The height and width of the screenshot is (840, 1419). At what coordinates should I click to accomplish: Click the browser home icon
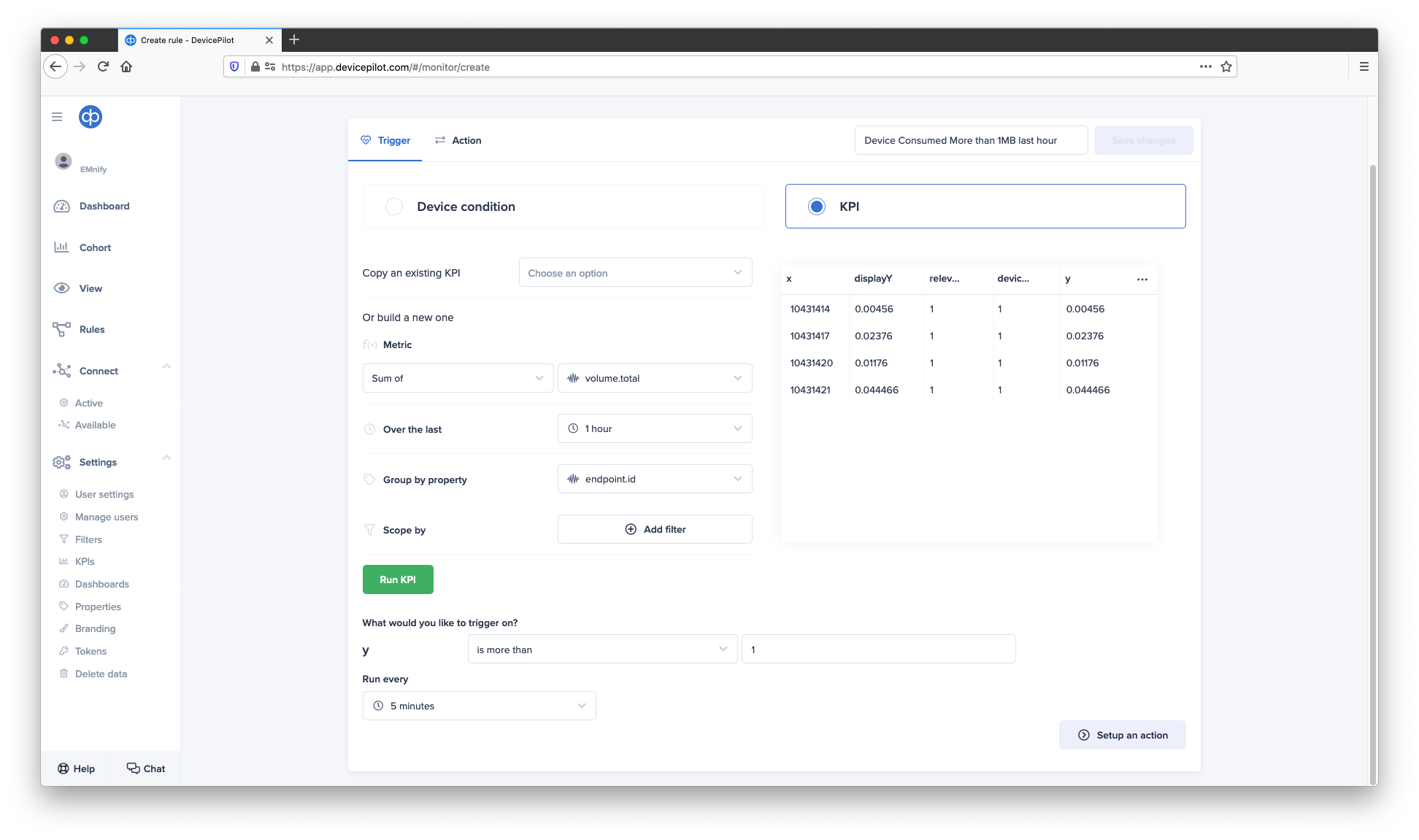[126, 66]
